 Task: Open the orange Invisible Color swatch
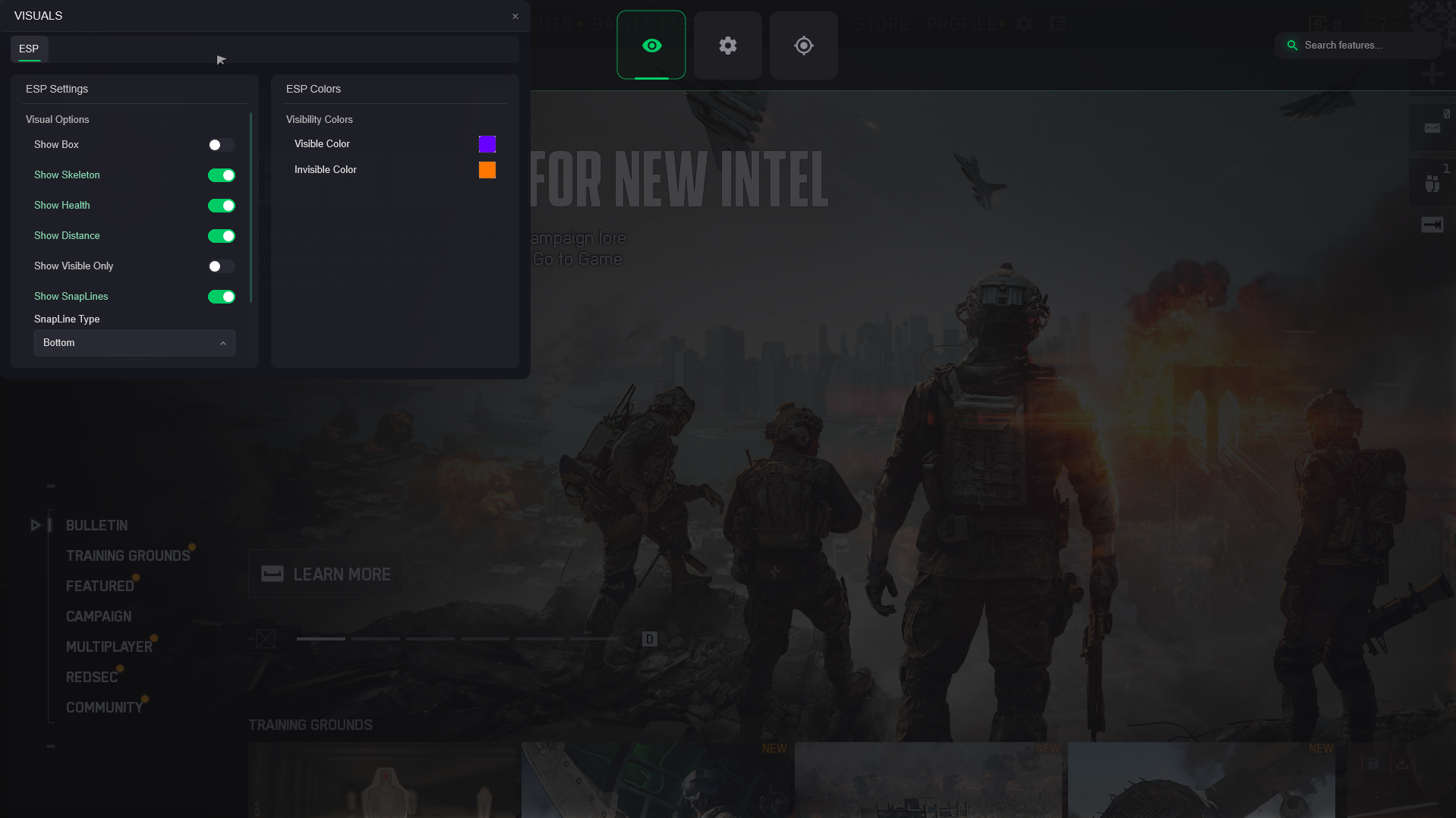pyautogui.click(x=487, y=170)
